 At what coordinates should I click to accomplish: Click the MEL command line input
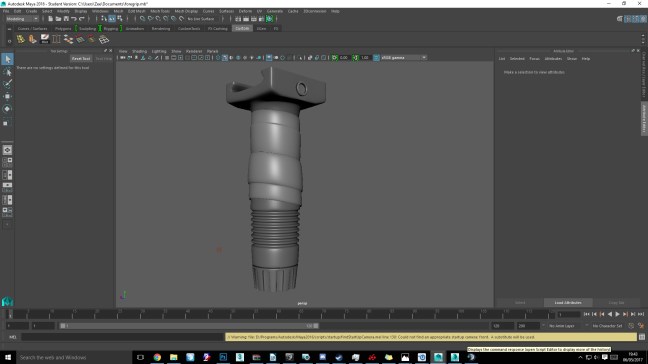coord(123,337)
